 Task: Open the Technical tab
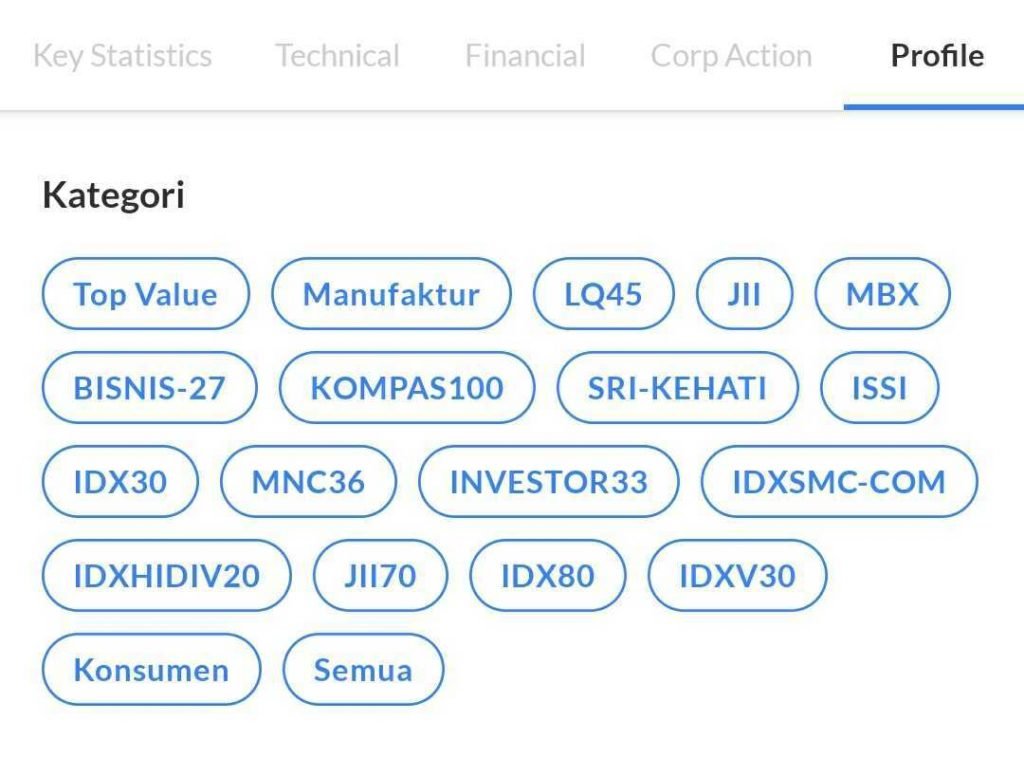[x=337, y=55]
